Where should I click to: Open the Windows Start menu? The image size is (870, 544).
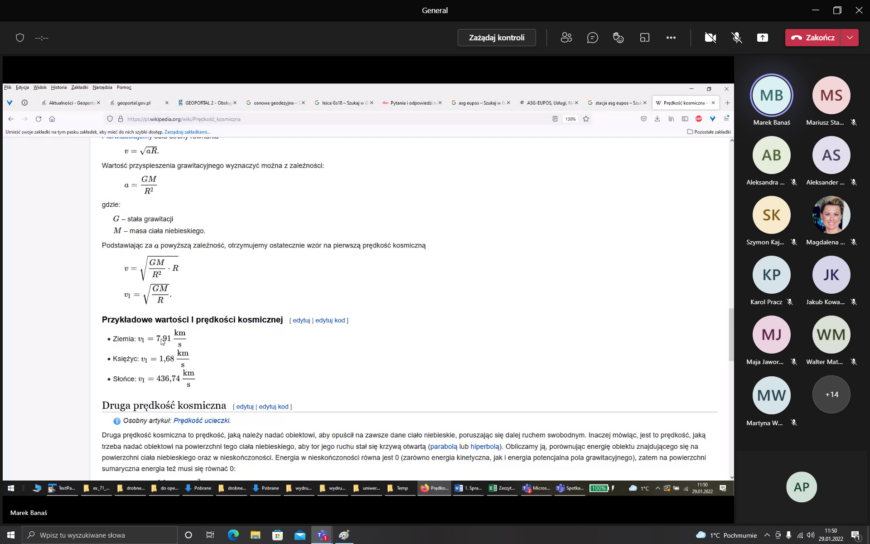pos(11,535)
